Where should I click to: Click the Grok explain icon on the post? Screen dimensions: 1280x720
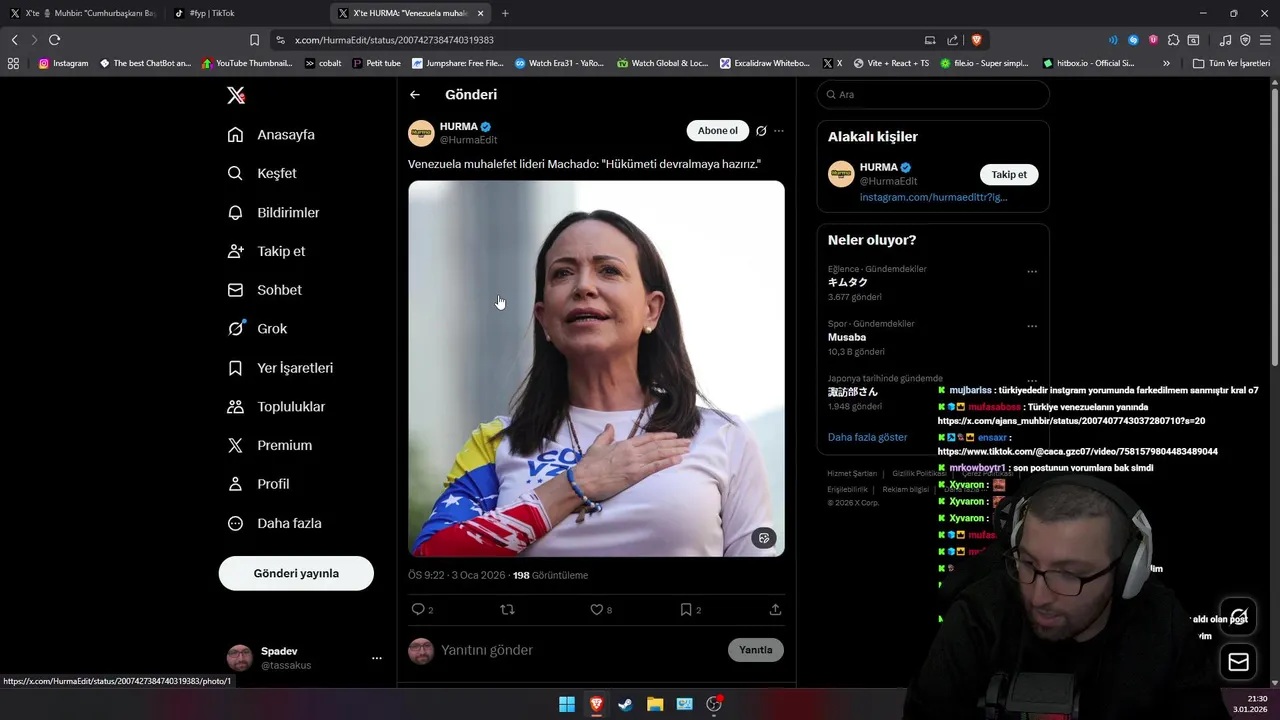(x=761, y=131)
